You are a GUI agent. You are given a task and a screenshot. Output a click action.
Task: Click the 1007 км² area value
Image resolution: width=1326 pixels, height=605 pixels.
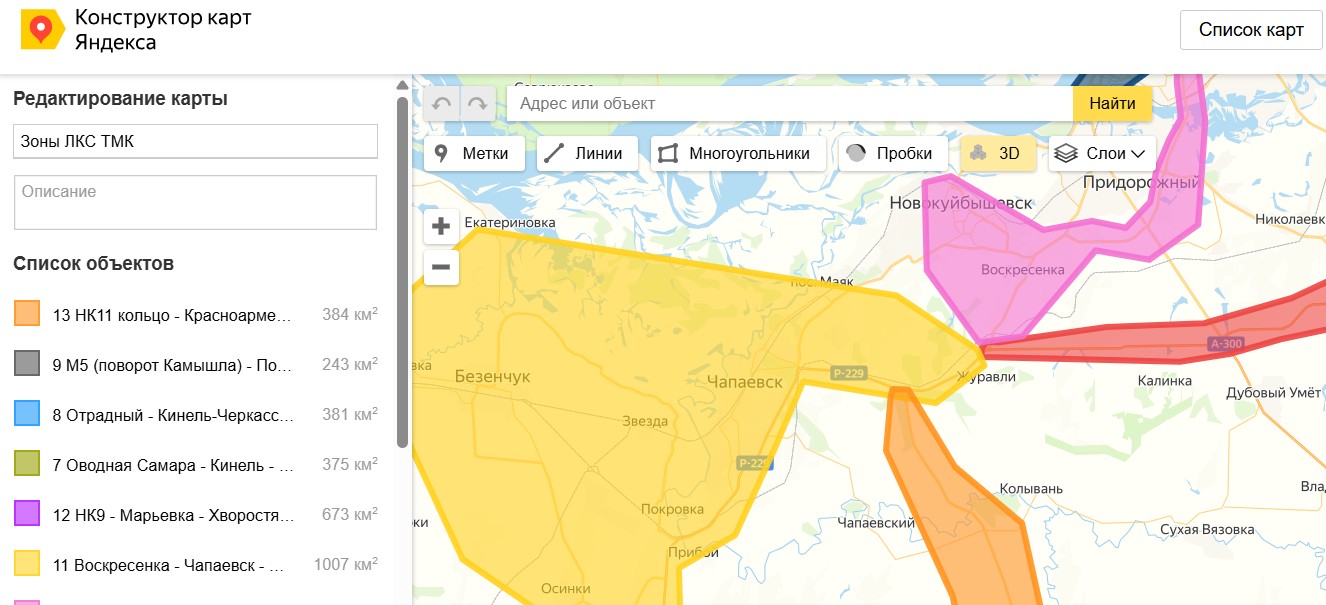coord(345,564)
